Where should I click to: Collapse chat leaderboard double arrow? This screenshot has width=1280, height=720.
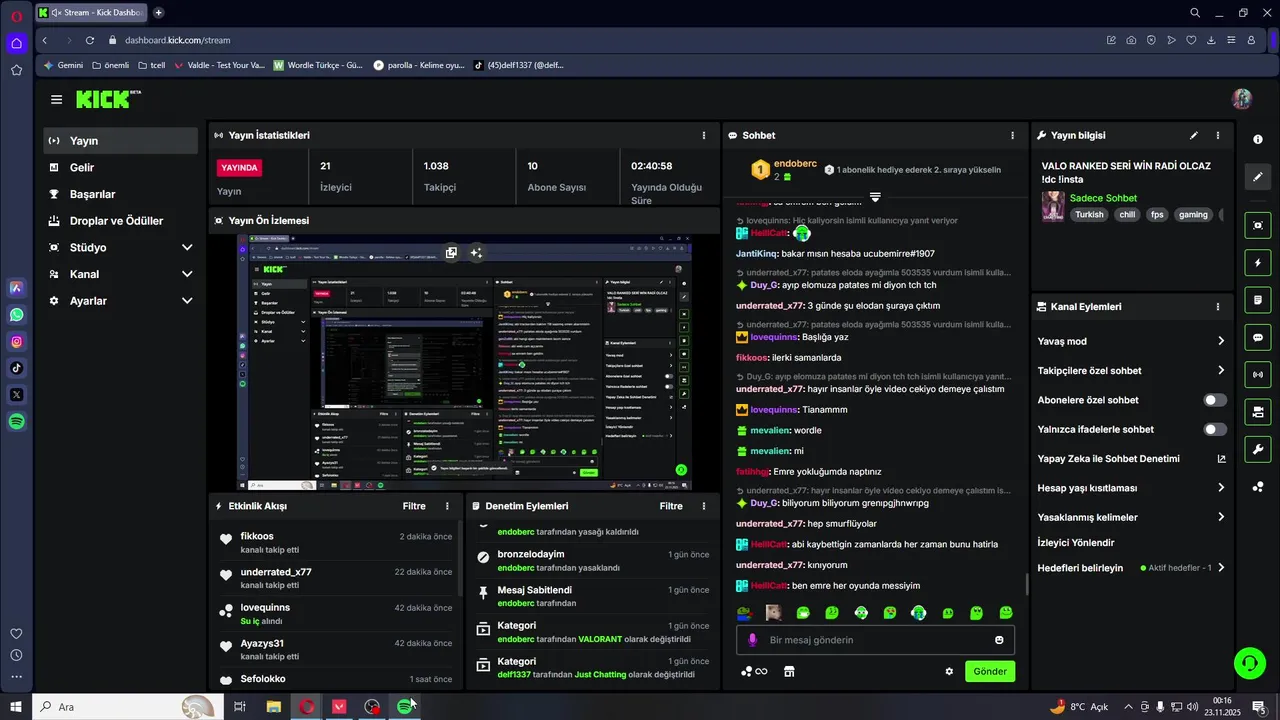click(875, 197)
